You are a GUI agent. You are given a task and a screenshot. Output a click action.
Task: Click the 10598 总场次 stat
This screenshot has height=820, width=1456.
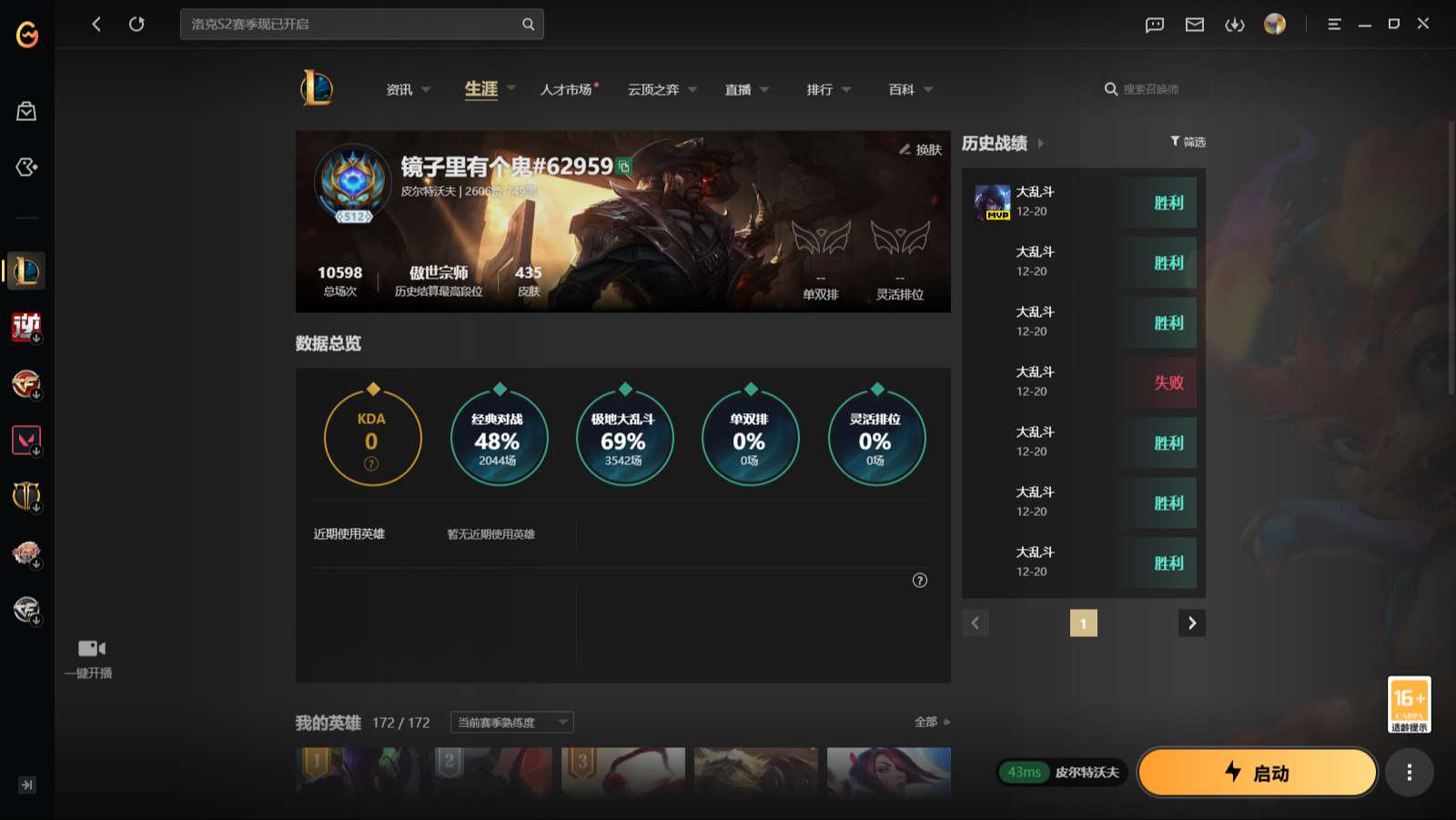click(339, 280)
